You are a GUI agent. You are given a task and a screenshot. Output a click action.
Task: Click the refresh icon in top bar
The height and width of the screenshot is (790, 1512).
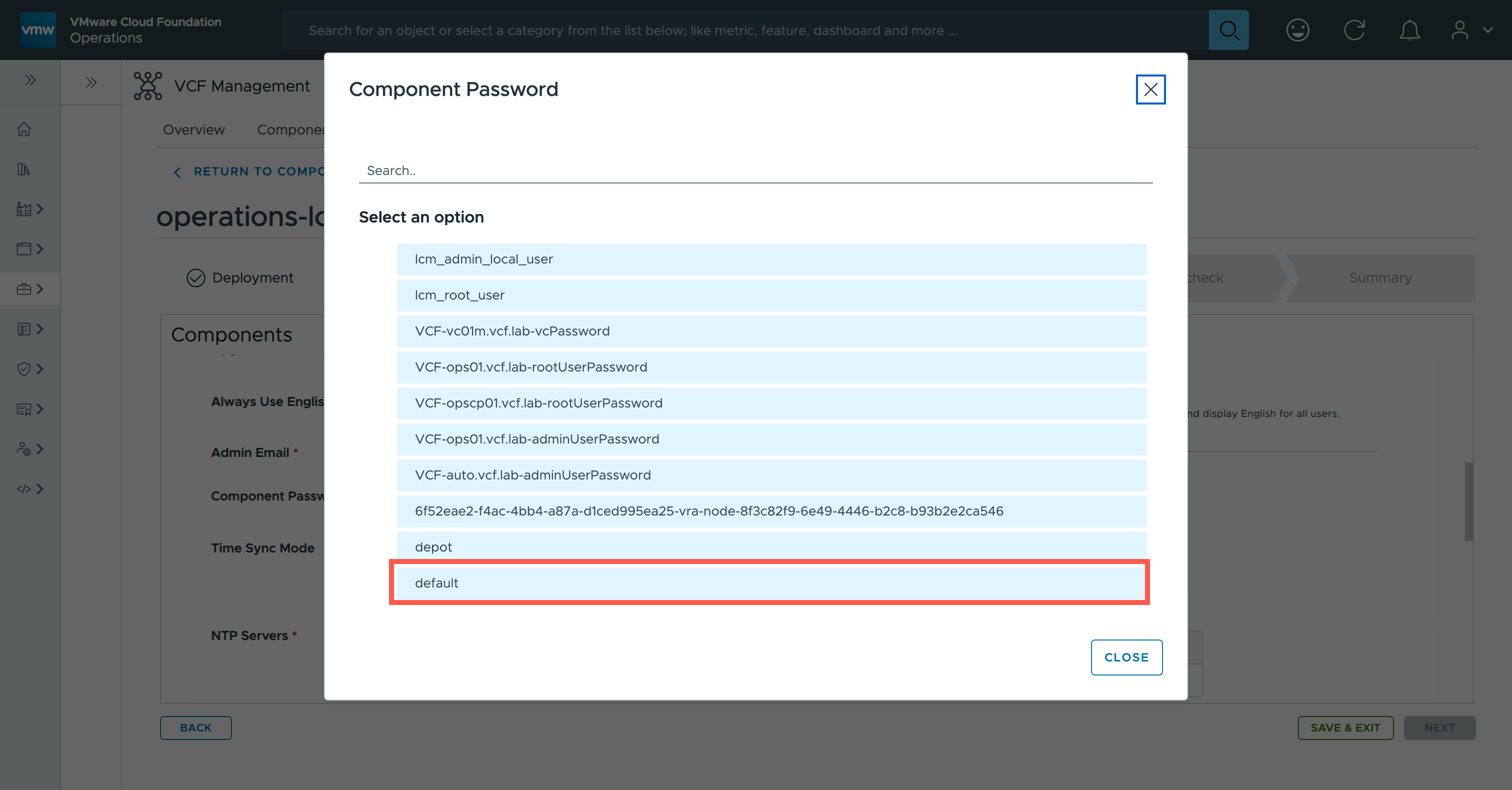coord(1354,30)
